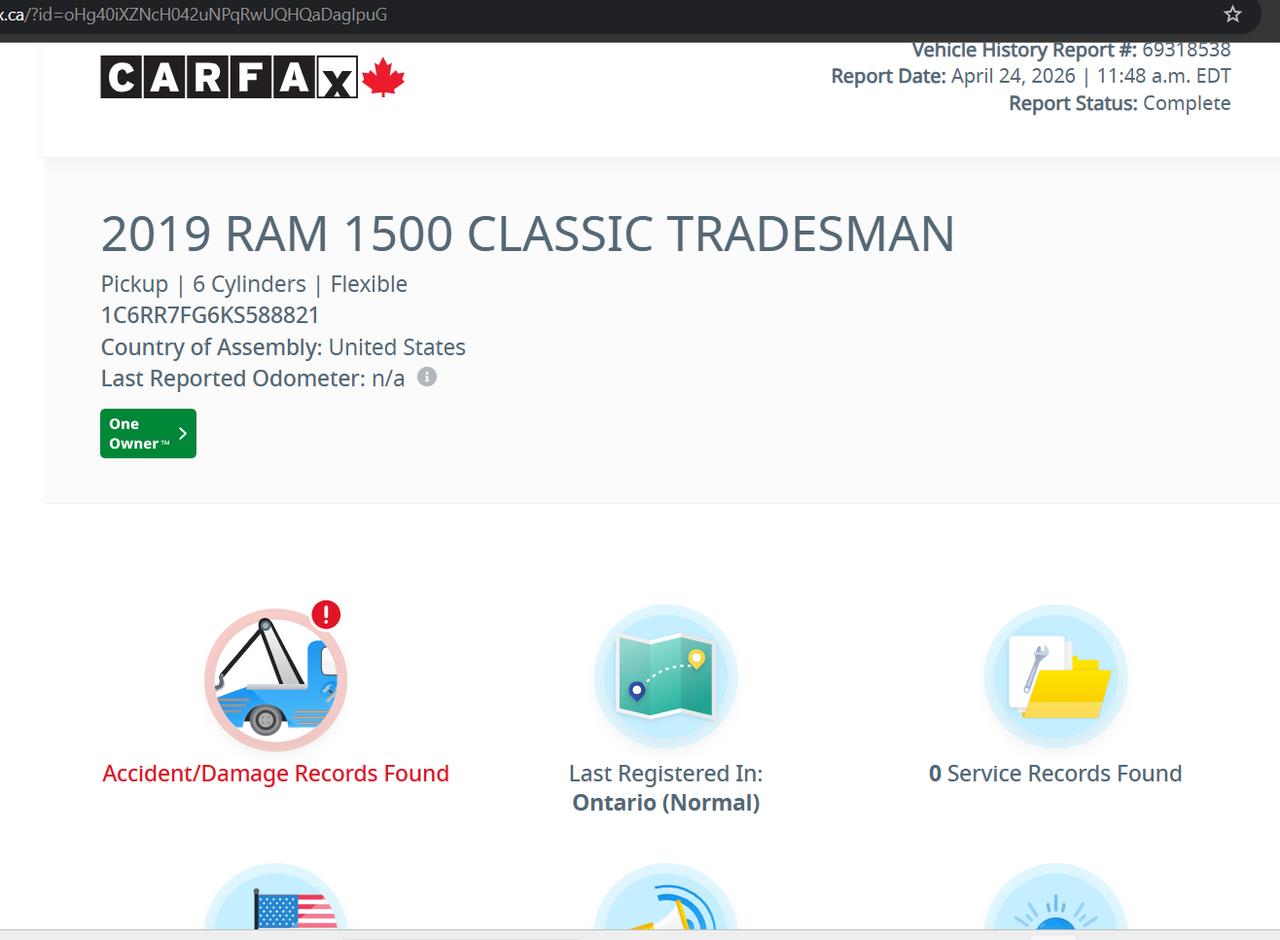The width and height of the screenshot is (1280, 940).
Task: Click the CARFAX Canada logo
Action: [252, 77]
